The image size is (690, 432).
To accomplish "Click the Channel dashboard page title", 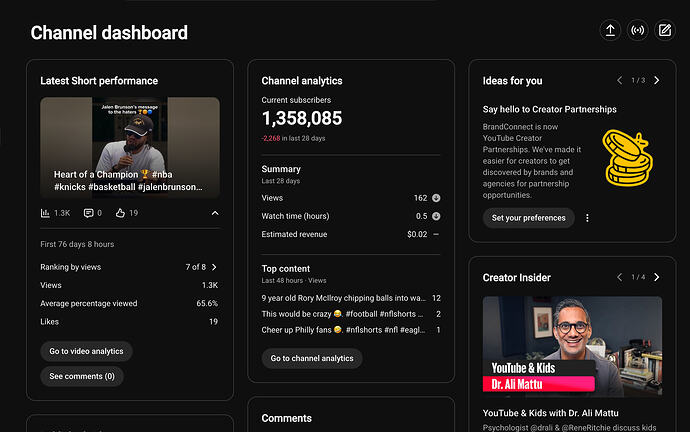I will tap(109, 33).
